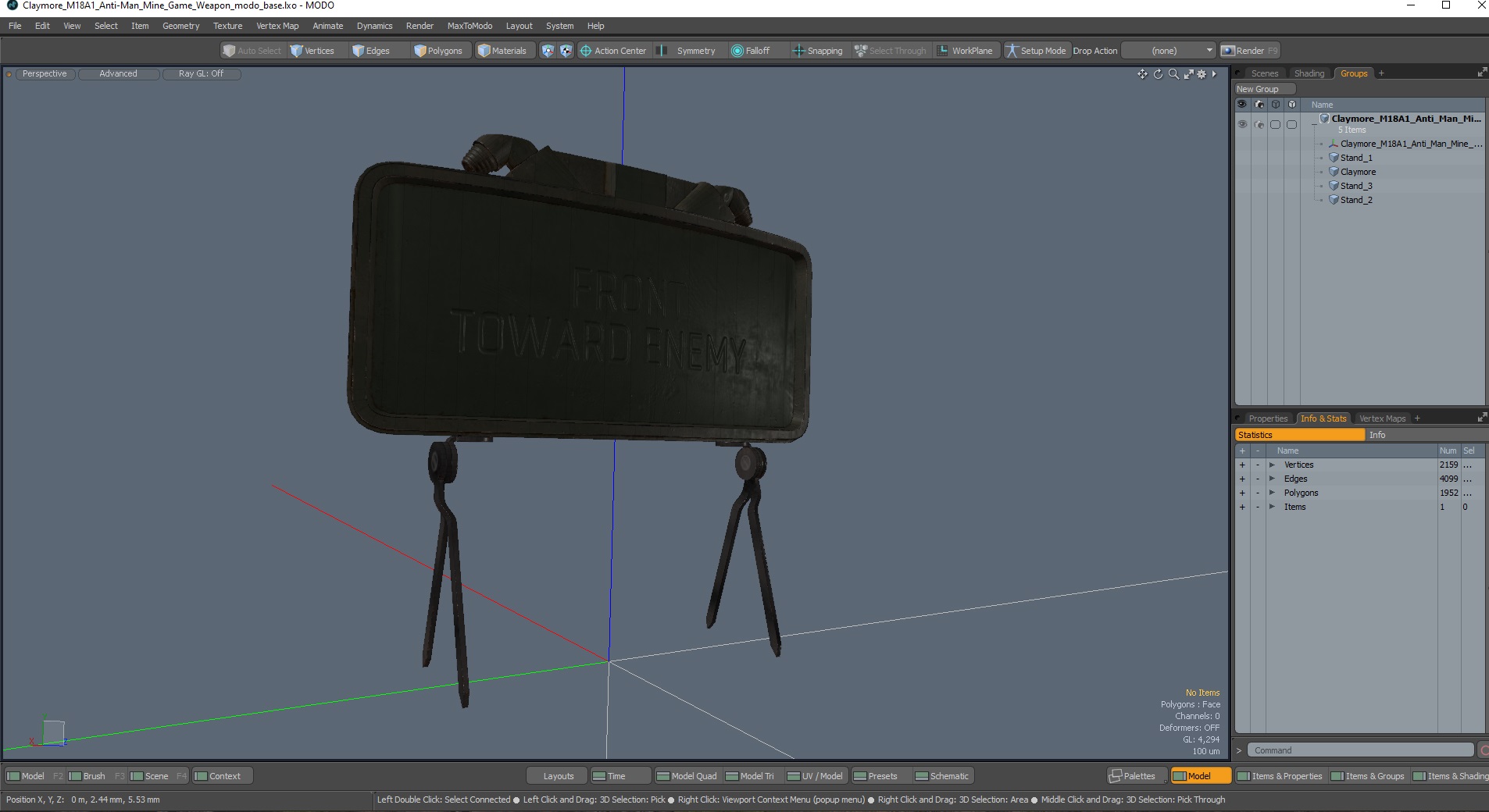Image resolution: width=1489 pixels, height=812 pixels.
Task: Switch to the Properties tab
Action: point(1267,418)
